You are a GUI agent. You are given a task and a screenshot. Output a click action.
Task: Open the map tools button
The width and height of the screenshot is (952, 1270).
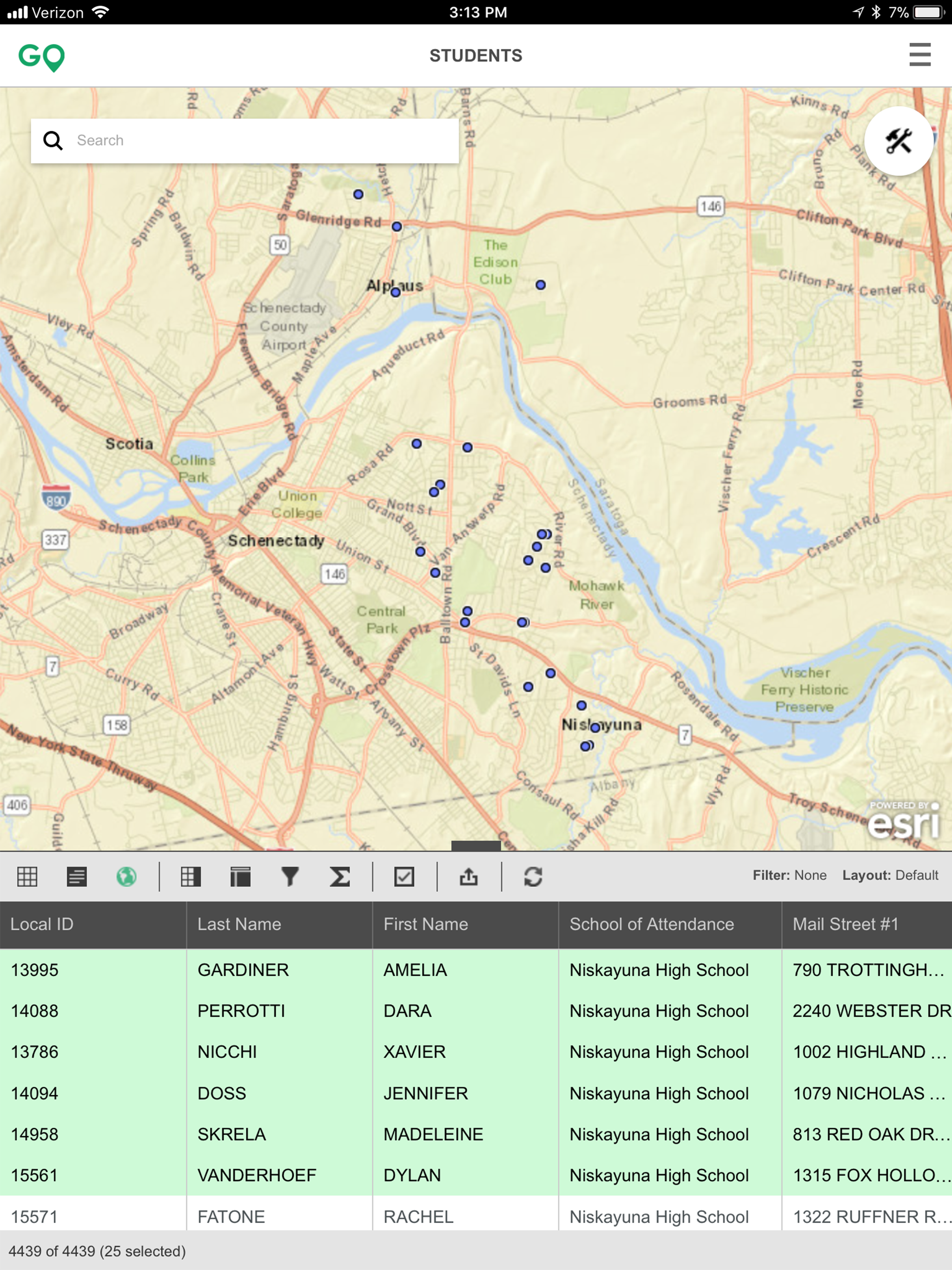[x=898, y=141]
